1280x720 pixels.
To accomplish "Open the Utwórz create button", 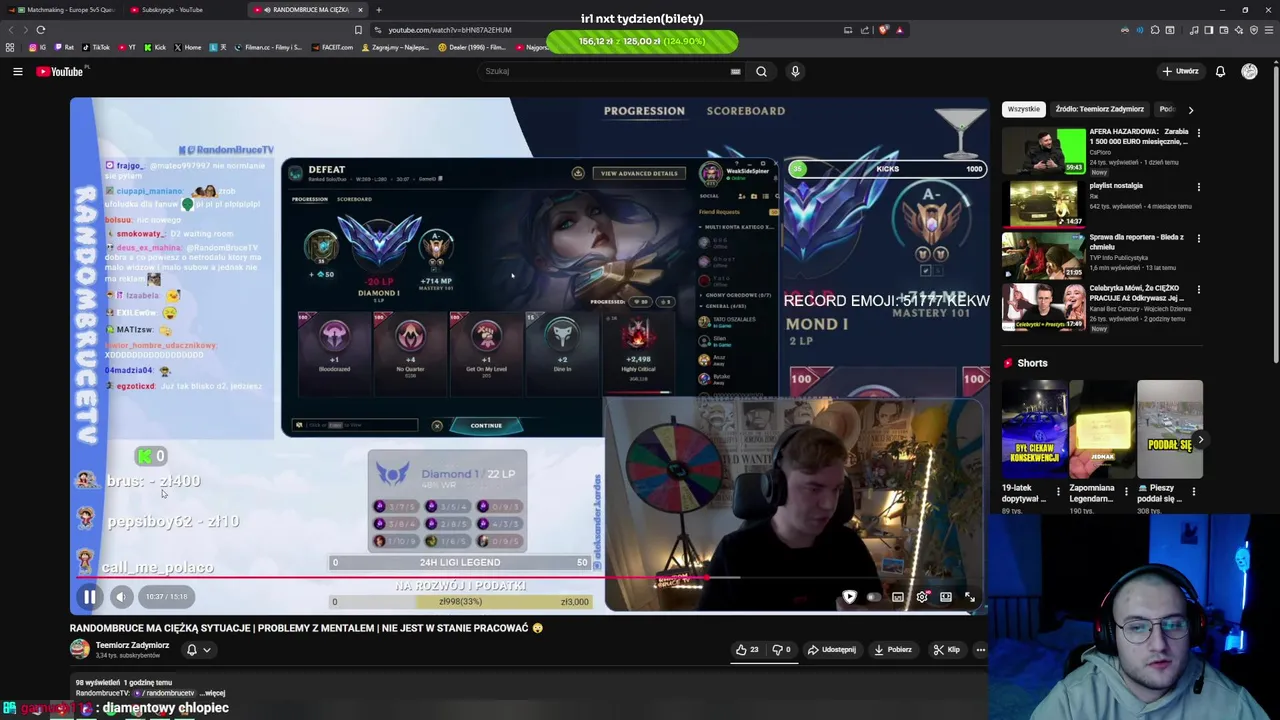I will tap(1180, 71).
